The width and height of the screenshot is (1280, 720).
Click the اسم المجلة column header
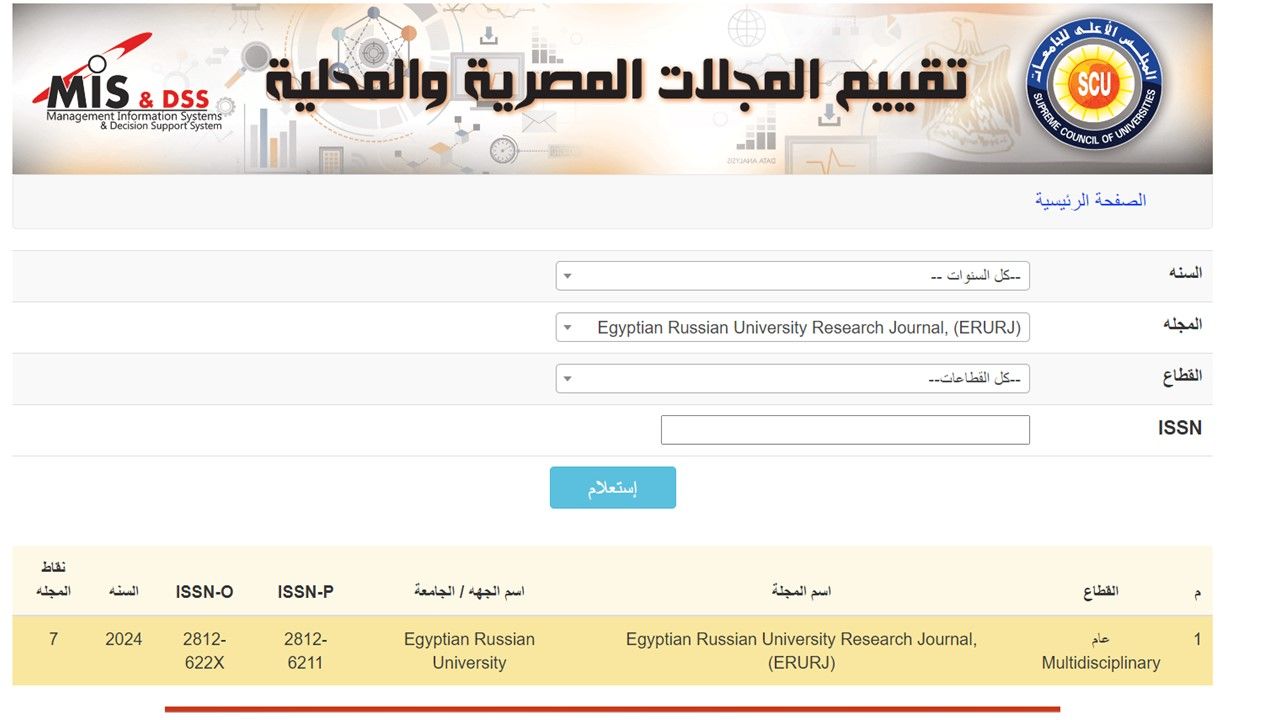pos(801,592)
